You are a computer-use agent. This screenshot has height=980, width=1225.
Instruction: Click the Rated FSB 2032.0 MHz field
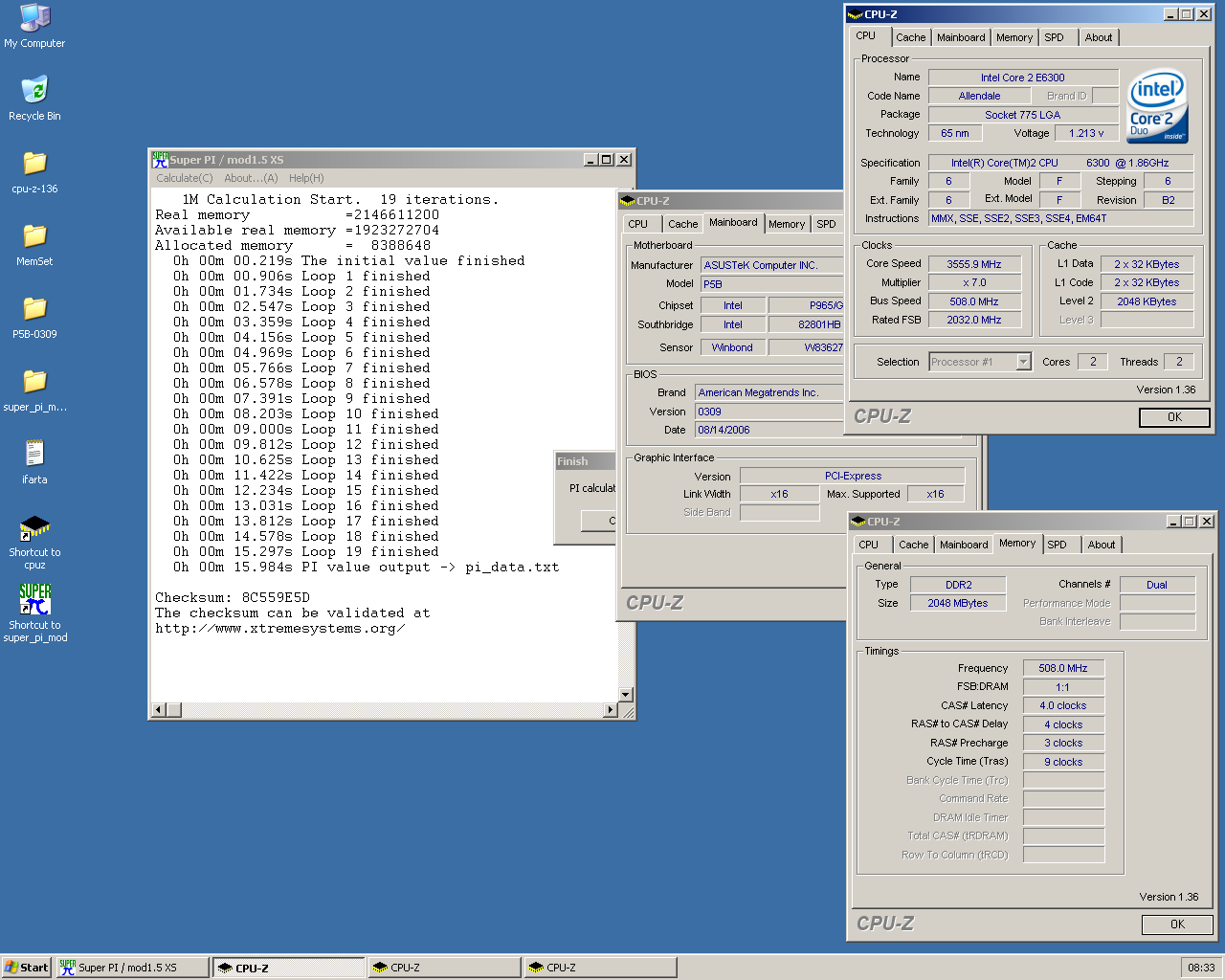click(x=974, y=320)
